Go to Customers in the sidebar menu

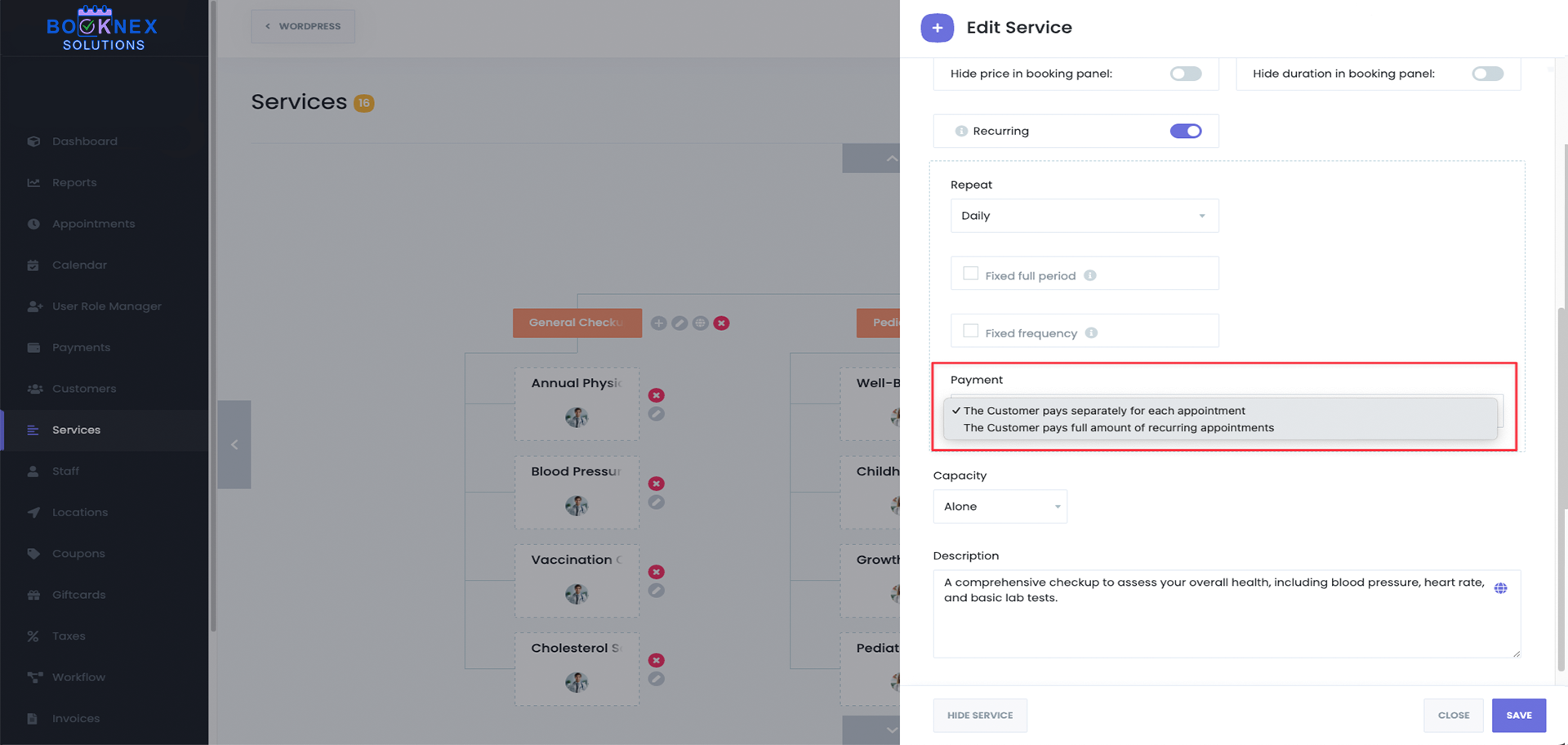click(x=84, y=389)
